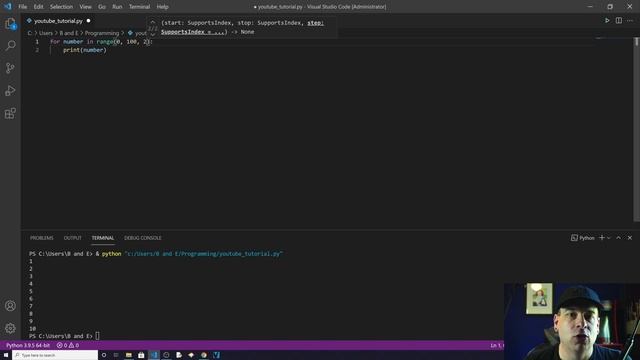Open the Selection menu
The height and width of the screenshot is (360, 640).
pos(61,7)
